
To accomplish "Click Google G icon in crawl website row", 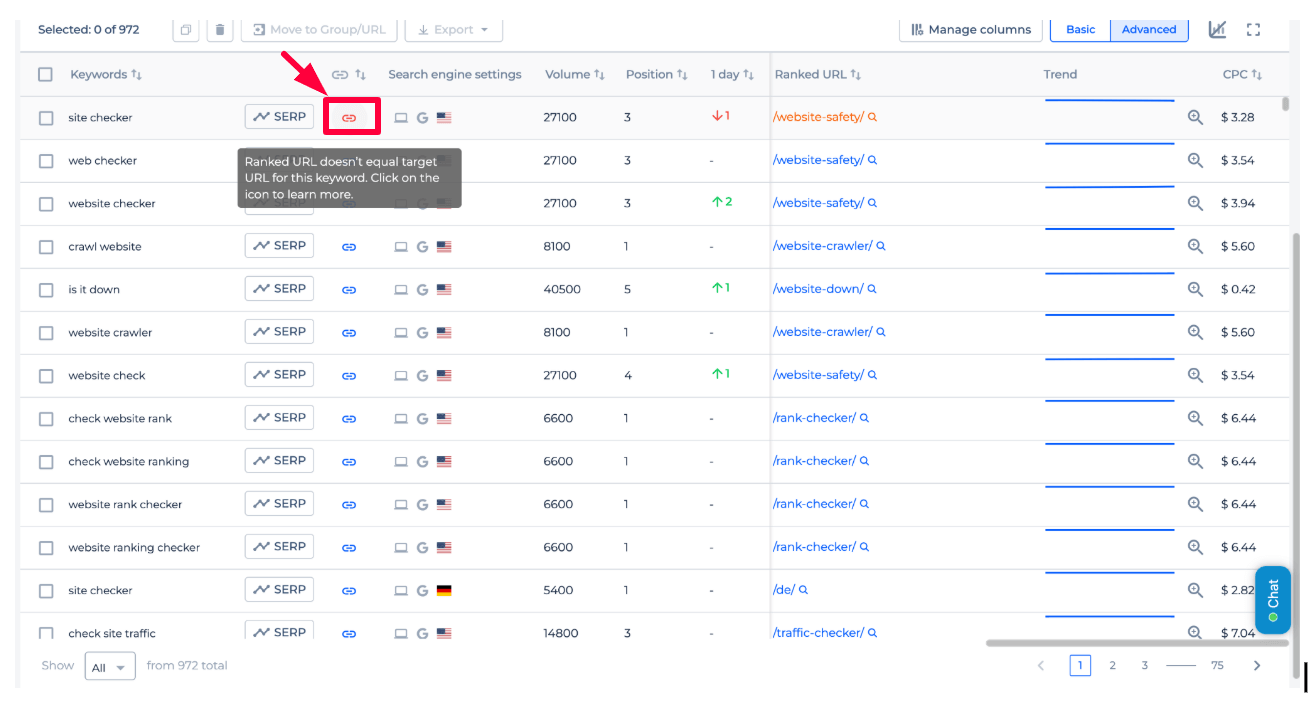I will (x=422, y=247).
